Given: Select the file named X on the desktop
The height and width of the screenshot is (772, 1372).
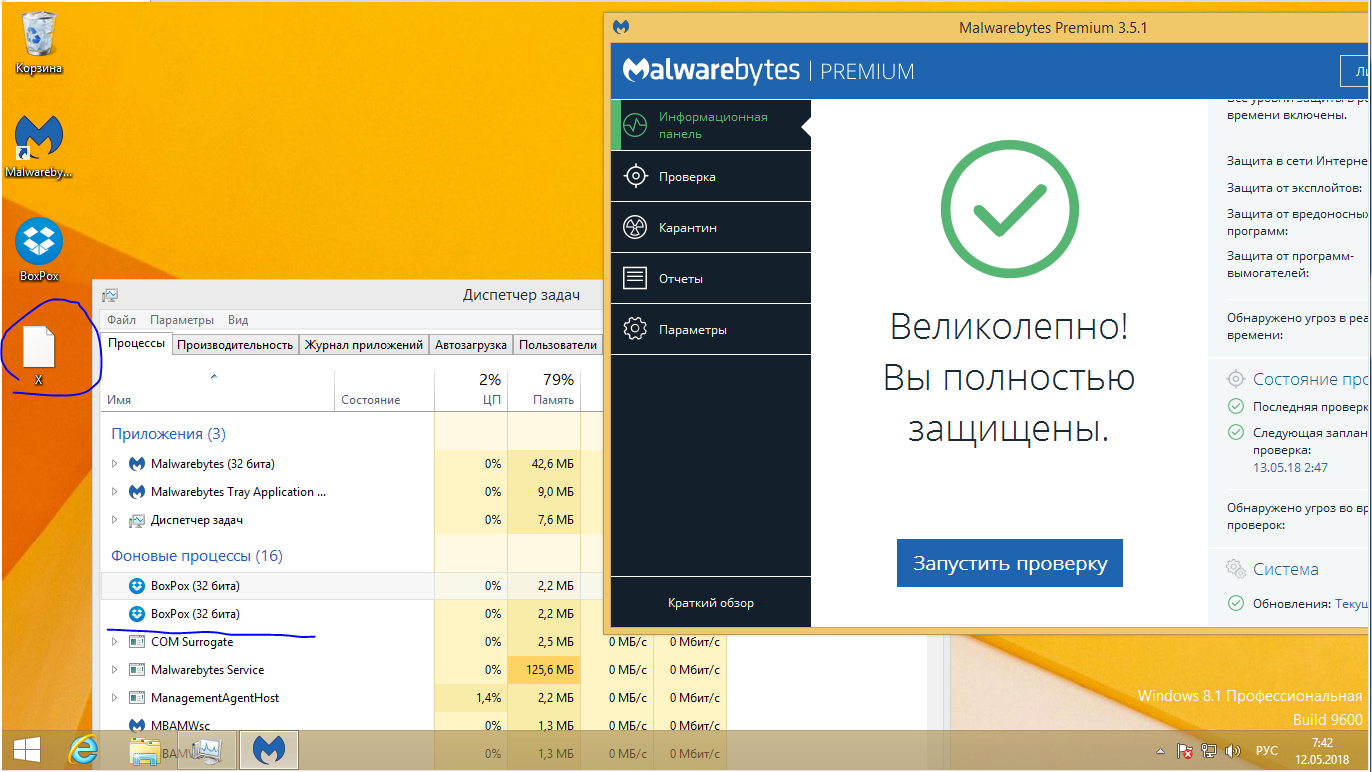Looking at the screenshot, I should (x=39, y=355).
